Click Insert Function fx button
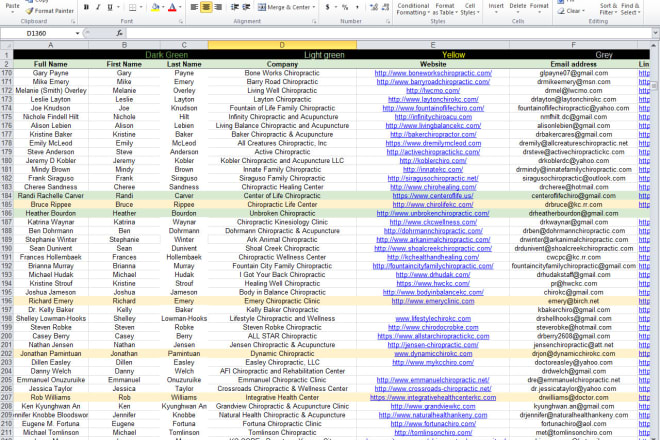Screen dimensions: 660x440 (x=120, y=33)
